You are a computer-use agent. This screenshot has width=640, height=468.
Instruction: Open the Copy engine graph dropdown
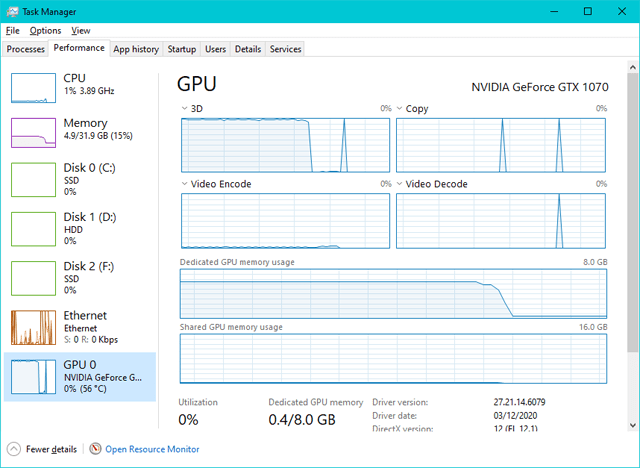click(x=400, y=109)
